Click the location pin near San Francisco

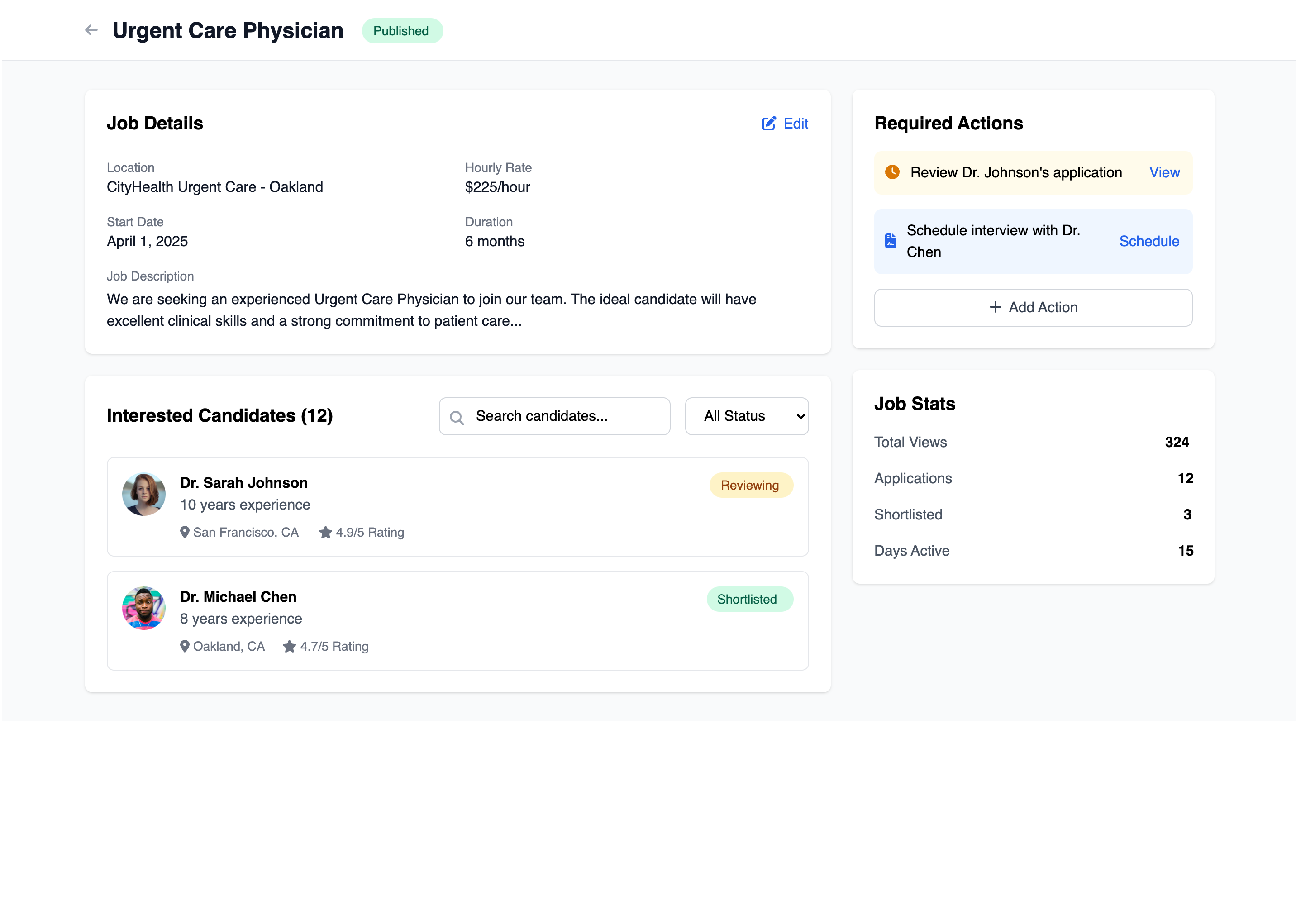click(184, 532)
